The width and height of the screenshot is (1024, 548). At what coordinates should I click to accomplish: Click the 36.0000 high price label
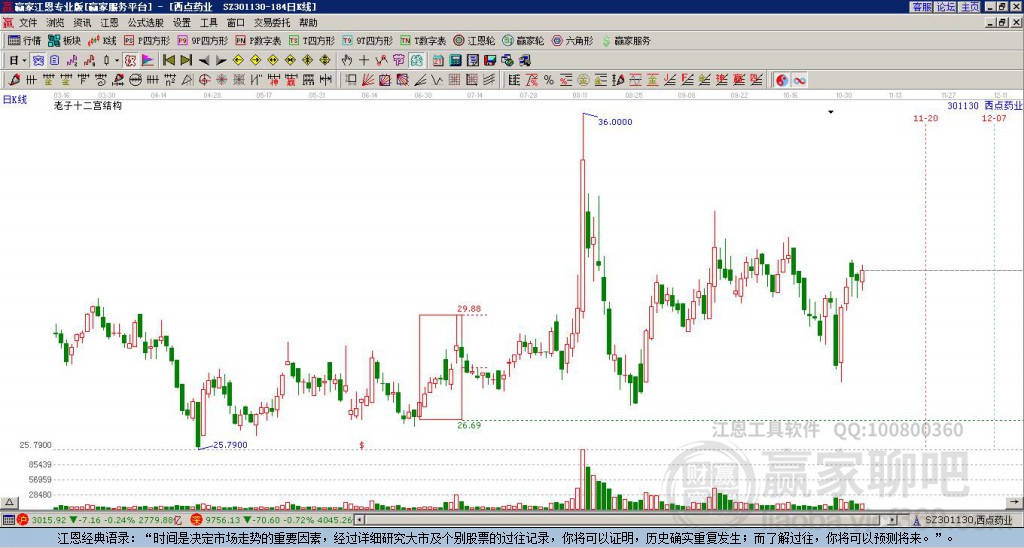tap(615, 121)
